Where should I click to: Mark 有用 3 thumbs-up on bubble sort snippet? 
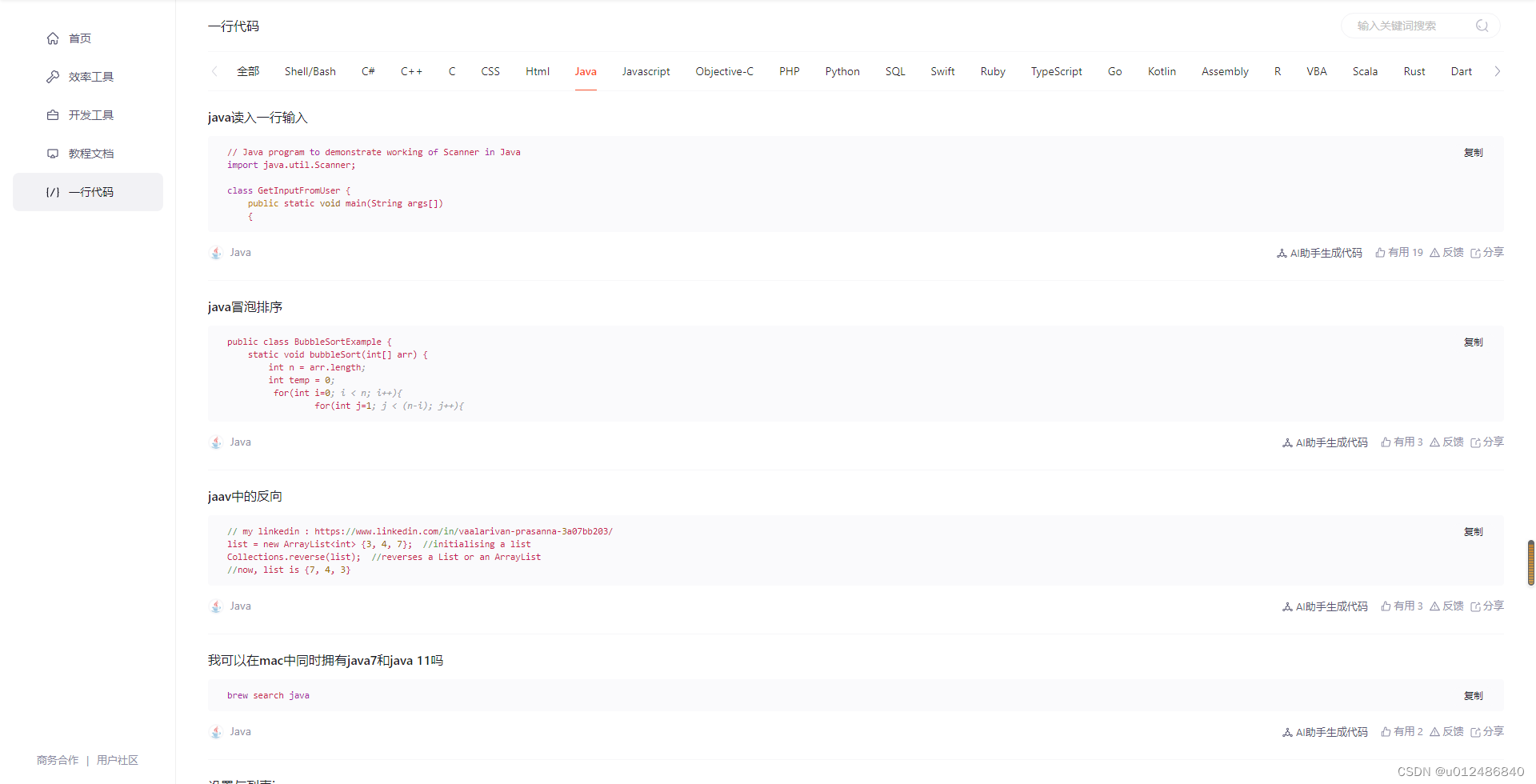tap(1402, 442)
